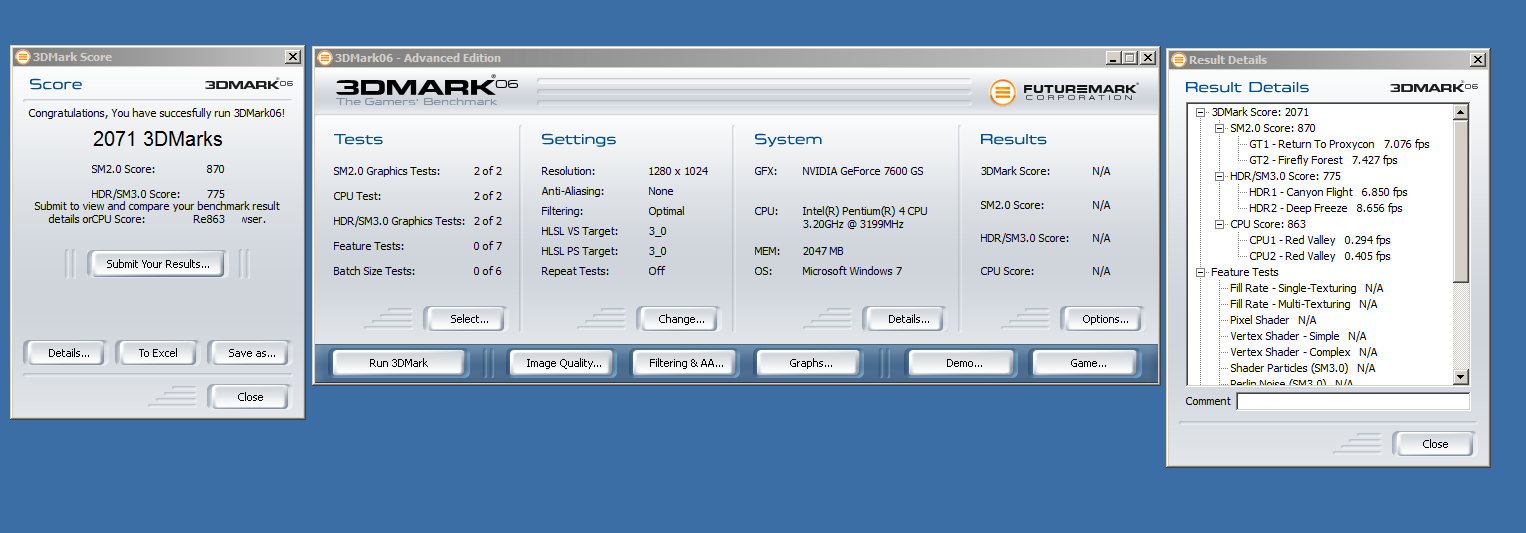Image resolution: width=1526 pixels, height=533 pixels.
Task: Click the Result Details scroll up arrow
Action: [1461, 112]
